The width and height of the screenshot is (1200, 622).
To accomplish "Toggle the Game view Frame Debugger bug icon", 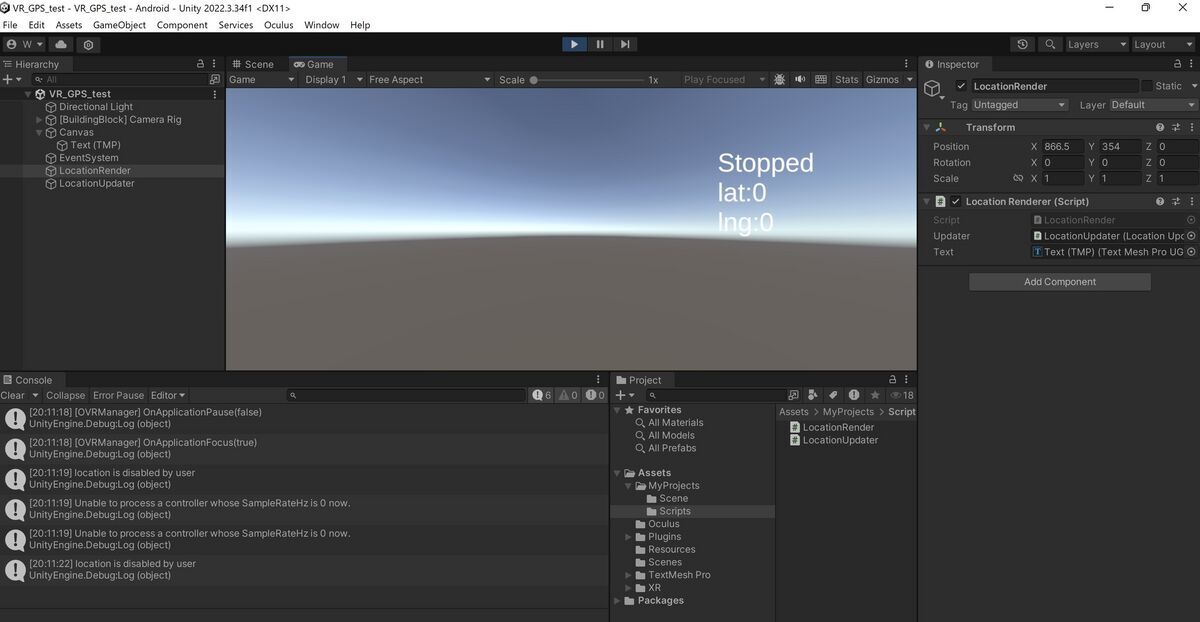I will pyautogui.click(x=779, y=79).
